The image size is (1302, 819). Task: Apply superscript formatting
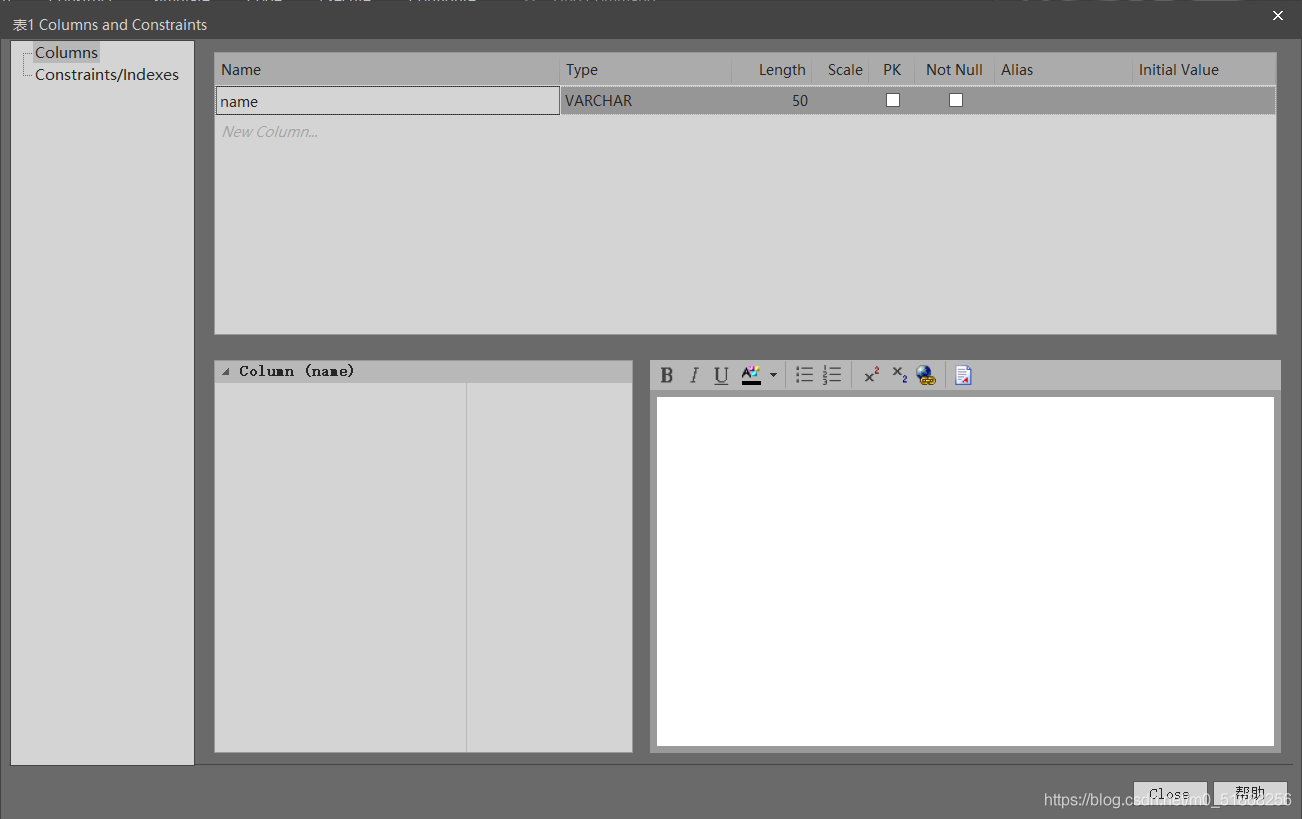[872, 375]
